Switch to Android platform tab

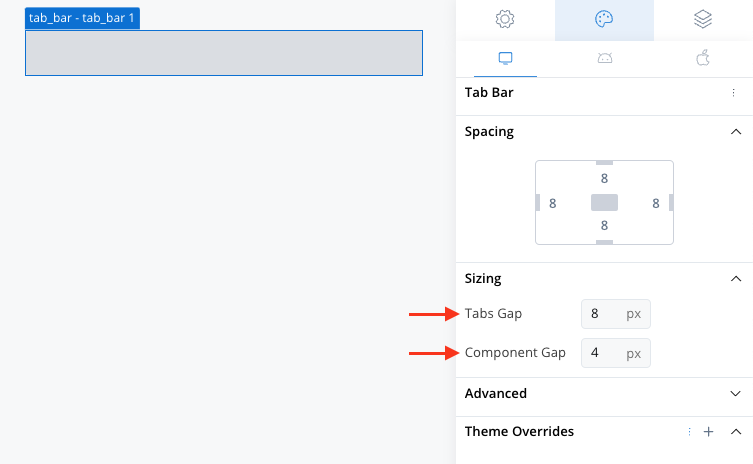[x=605, y=59]
